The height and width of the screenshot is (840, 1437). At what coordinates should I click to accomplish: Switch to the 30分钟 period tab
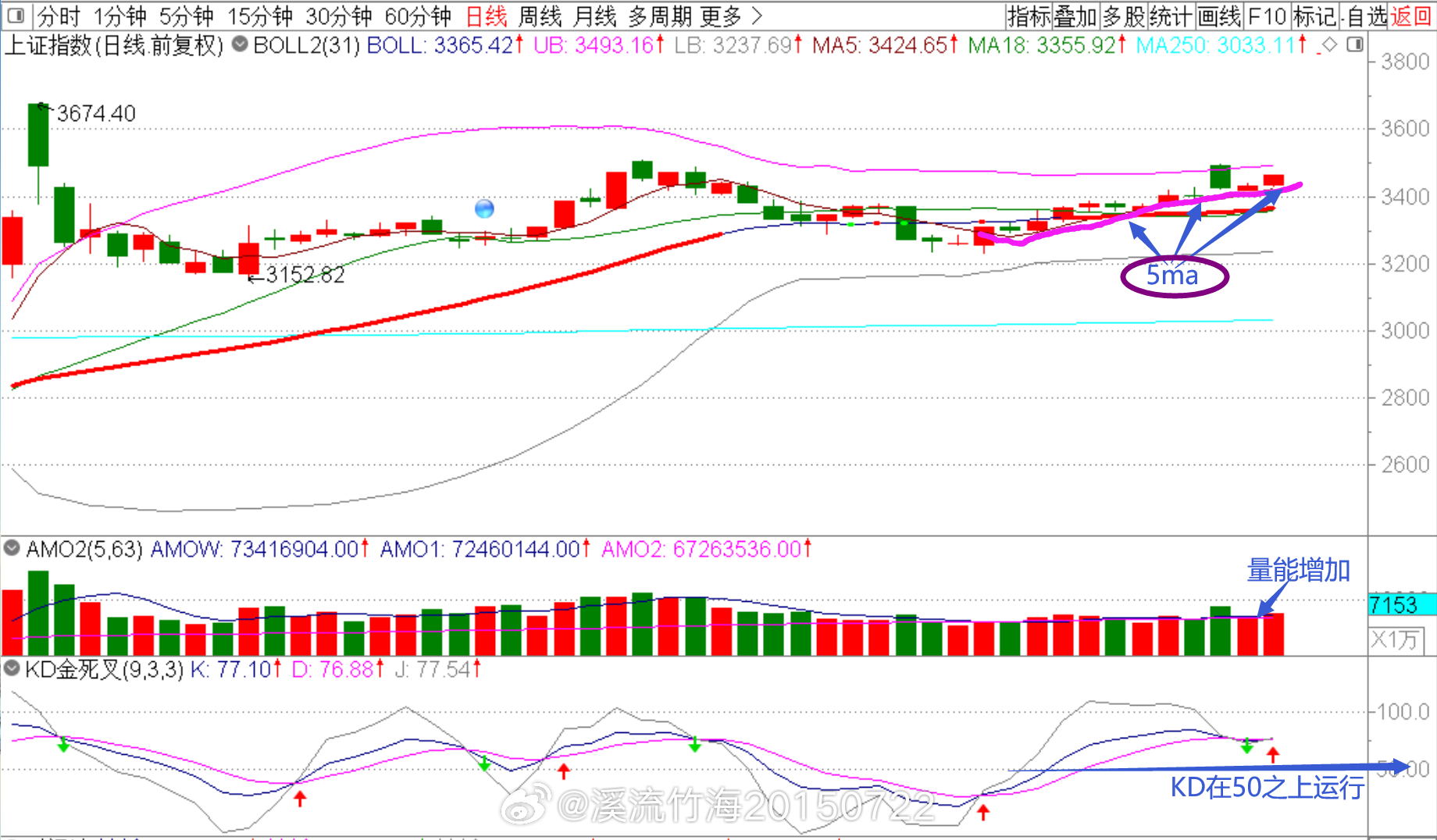338,16
